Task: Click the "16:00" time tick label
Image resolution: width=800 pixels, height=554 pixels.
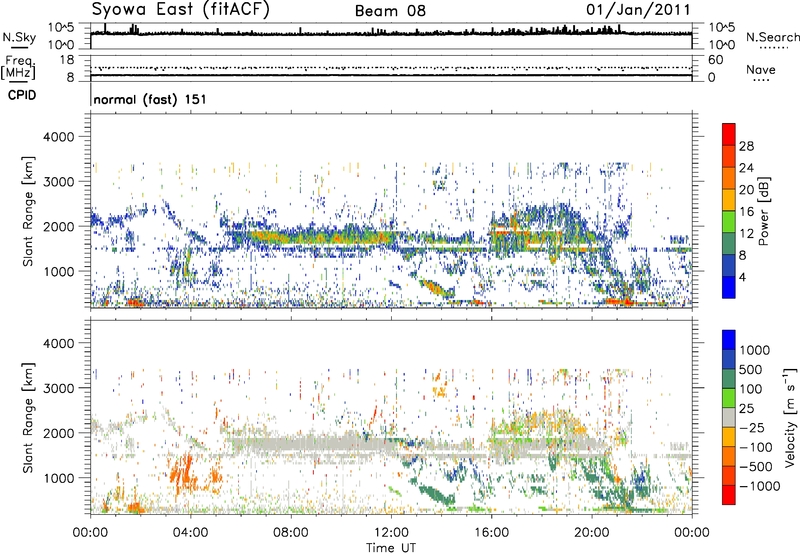Action: point(491,533)
